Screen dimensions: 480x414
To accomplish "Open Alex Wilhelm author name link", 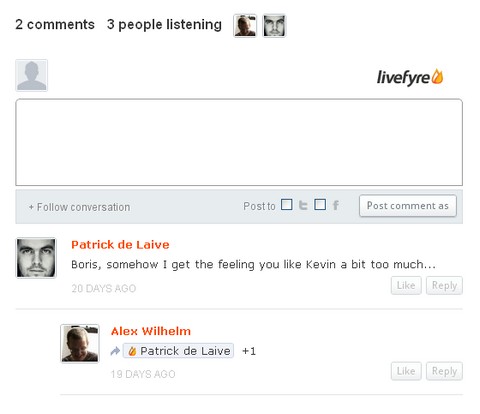I will click(151, 331).
